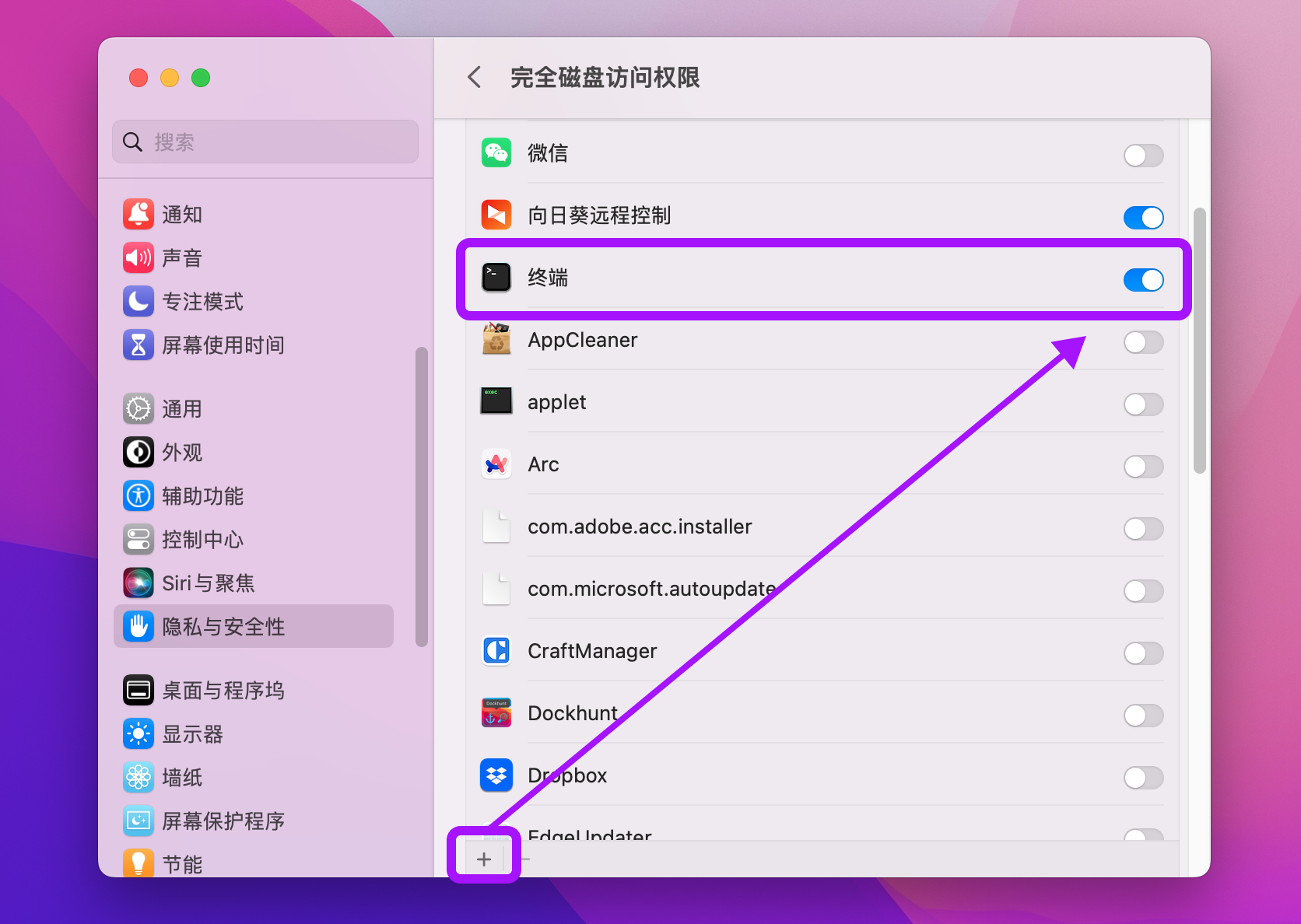Enable the CraftManager toggle
This screenshot has height=924, width=1301.
coord(1143,653)
